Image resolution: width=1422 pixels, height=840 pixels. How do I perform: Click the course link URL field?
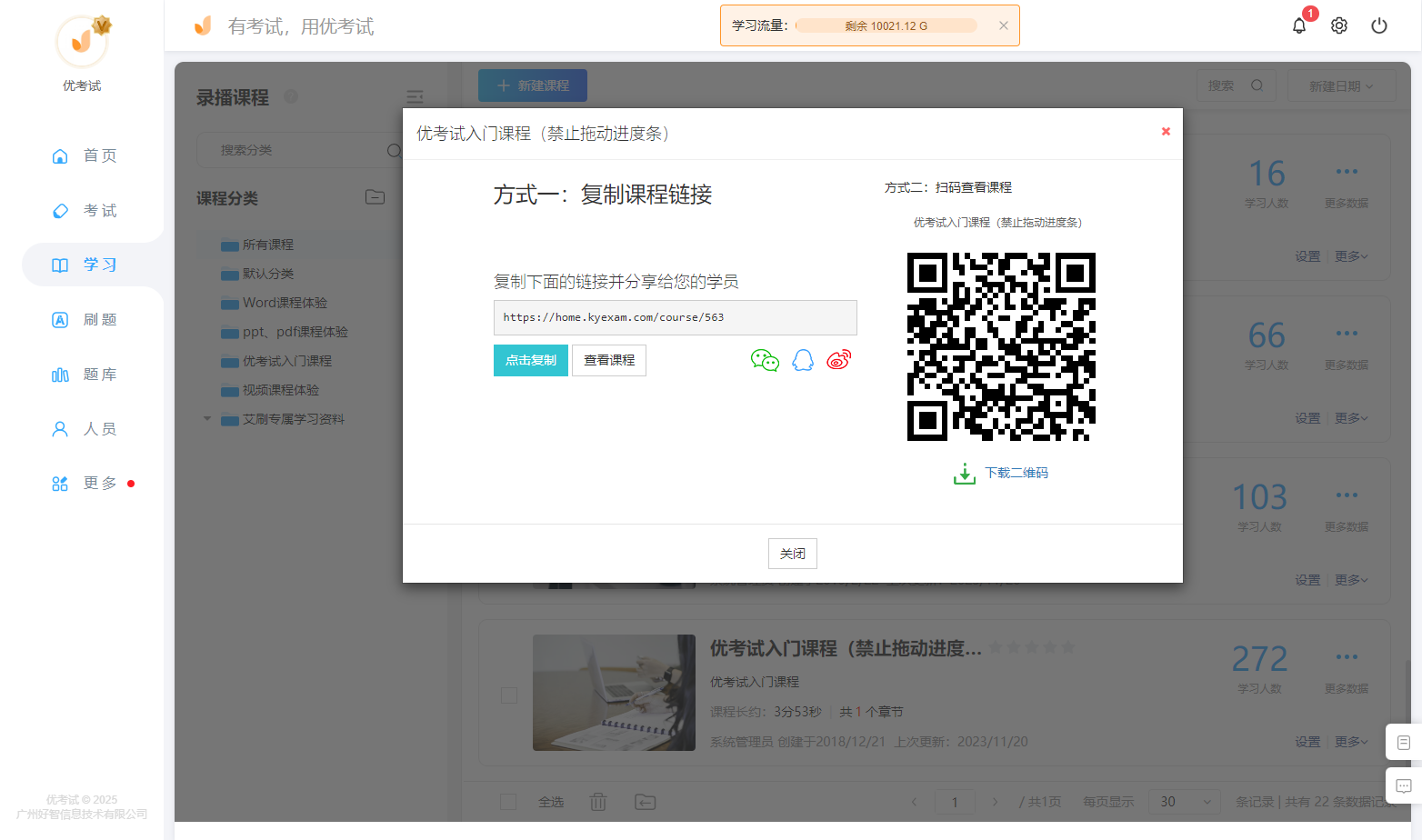[x=676, y=317]
